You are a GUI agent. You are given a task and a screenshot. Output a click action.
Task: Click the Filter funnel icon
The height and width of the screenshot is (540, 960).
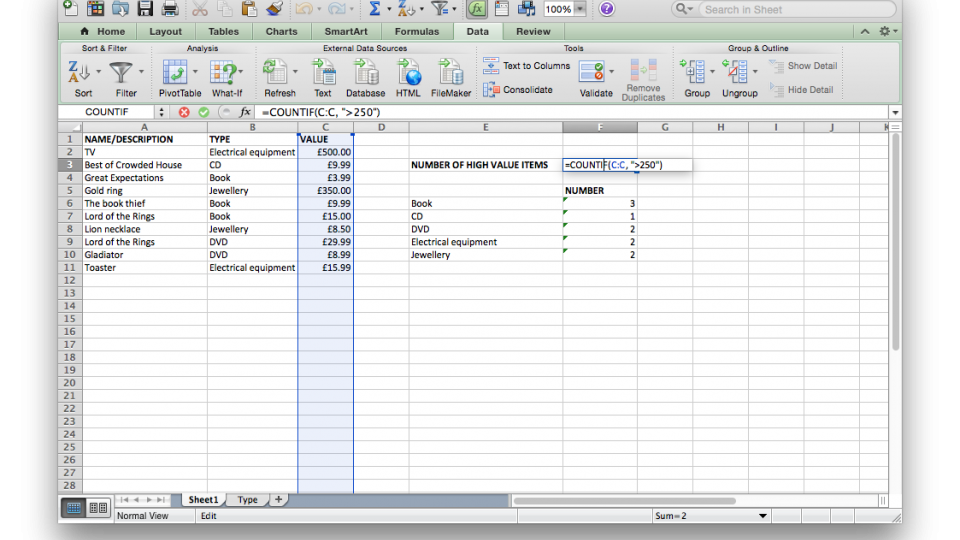(121, 72)
